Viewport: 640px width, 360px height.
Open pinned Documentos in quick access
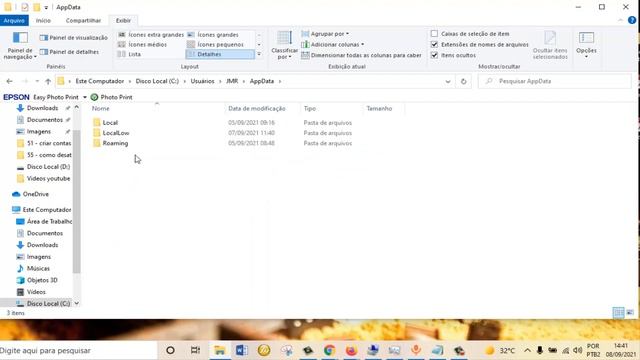coord(44,120)
